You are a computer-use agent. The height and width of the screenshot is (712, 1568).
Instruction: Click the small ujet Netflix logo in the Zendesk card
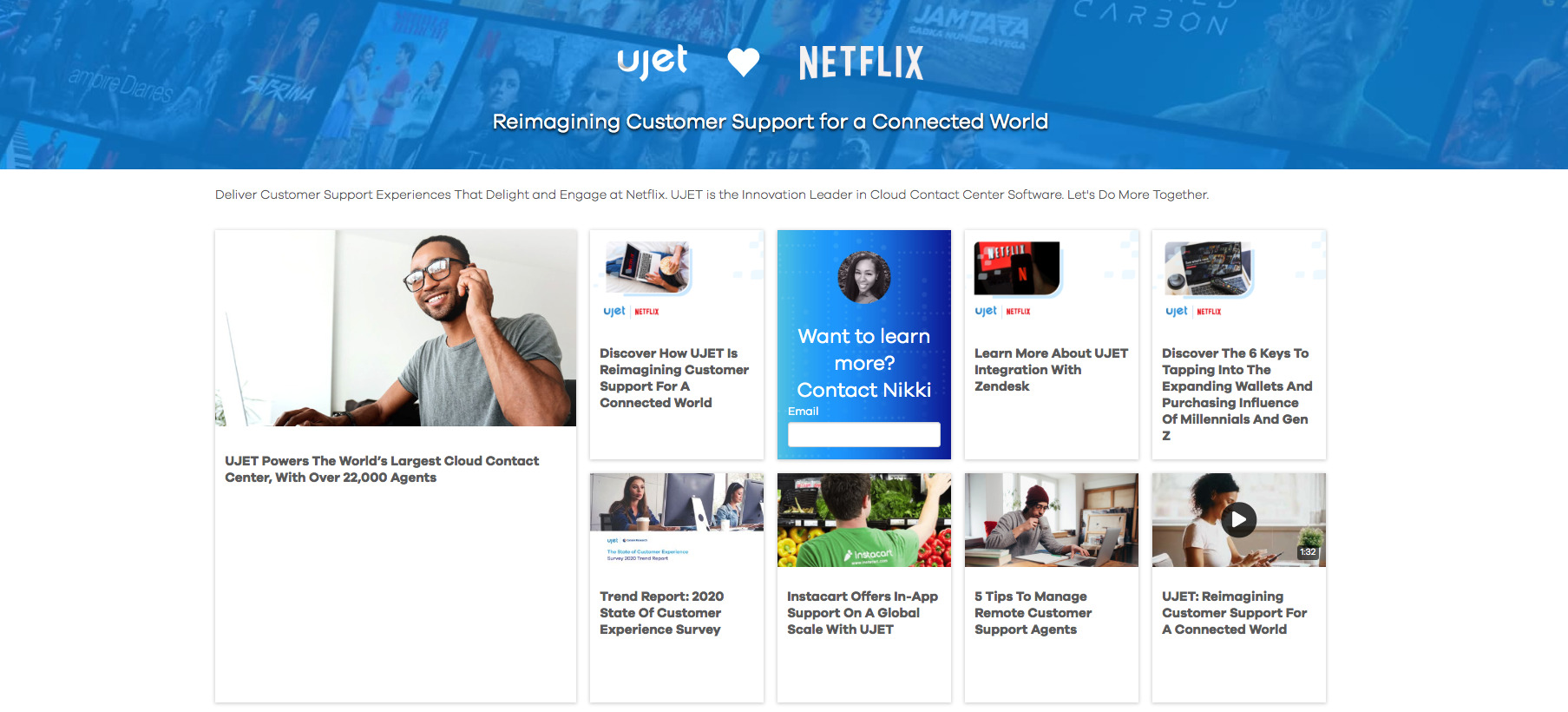(x=1002, y=311)
